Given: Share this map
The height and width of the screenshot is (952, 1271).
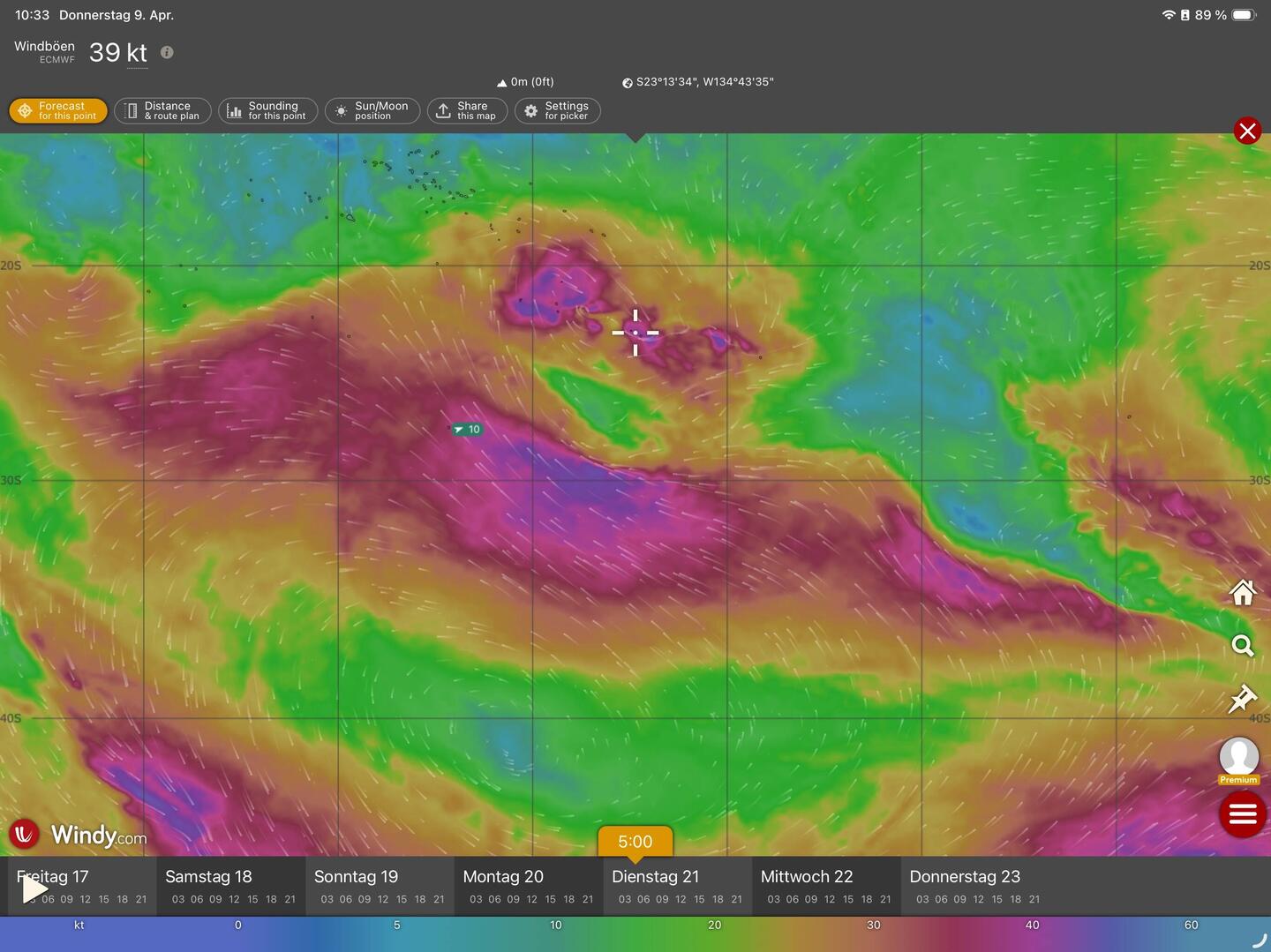Looking at the screenshot, I should point(467,111).
